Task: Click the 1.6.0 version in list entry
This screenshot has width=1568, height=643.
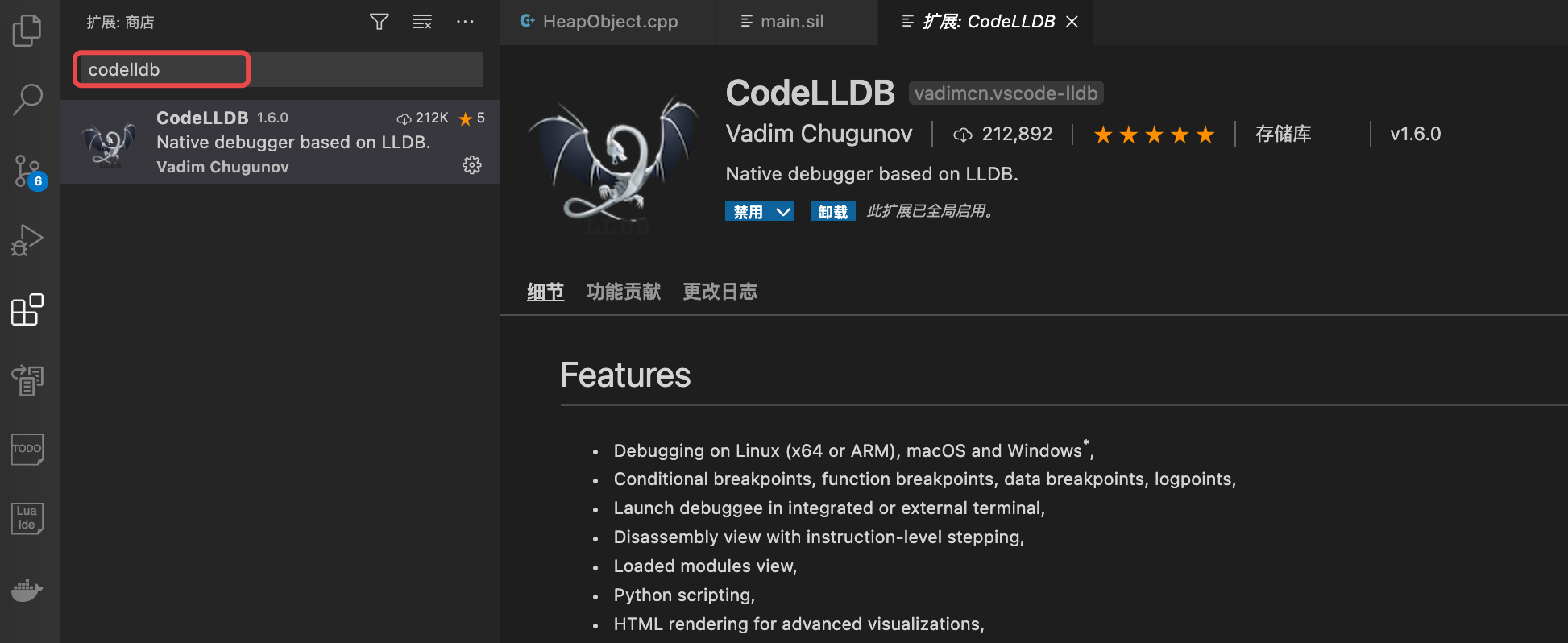Action: 272,118
